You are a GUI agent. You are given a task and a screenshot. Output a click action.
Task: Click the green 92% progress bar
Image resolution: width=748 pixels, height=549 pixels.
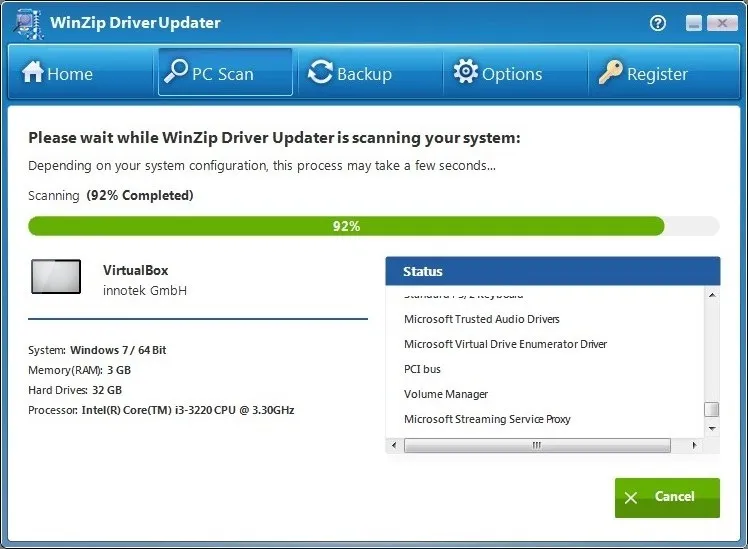point(346,226)
